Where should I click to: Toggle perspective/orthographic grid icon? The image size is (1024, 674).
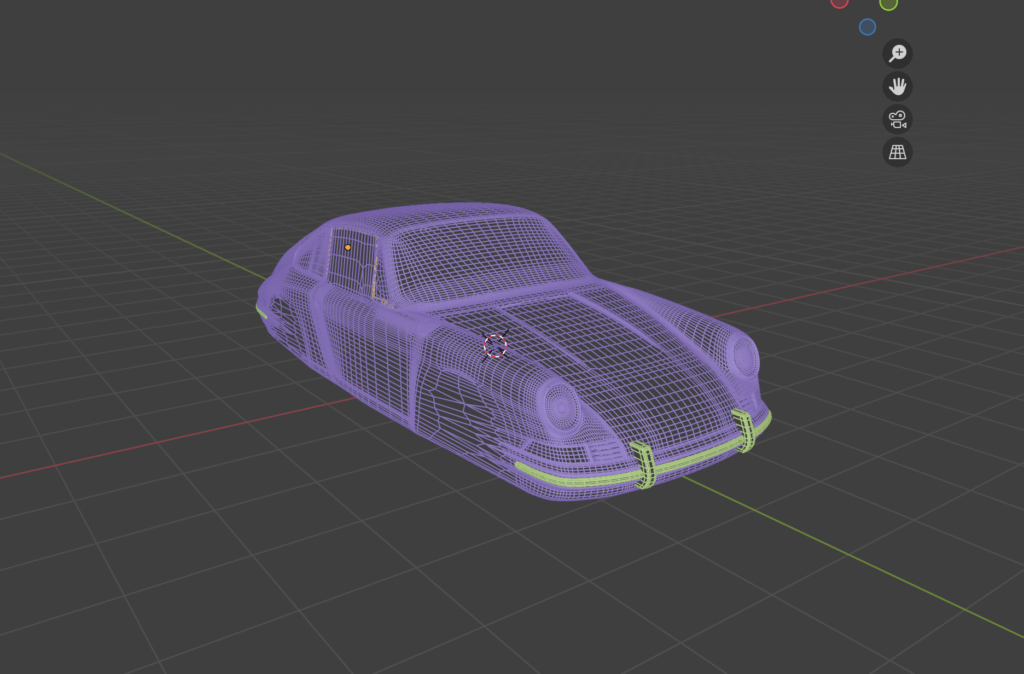pos(897,153)
